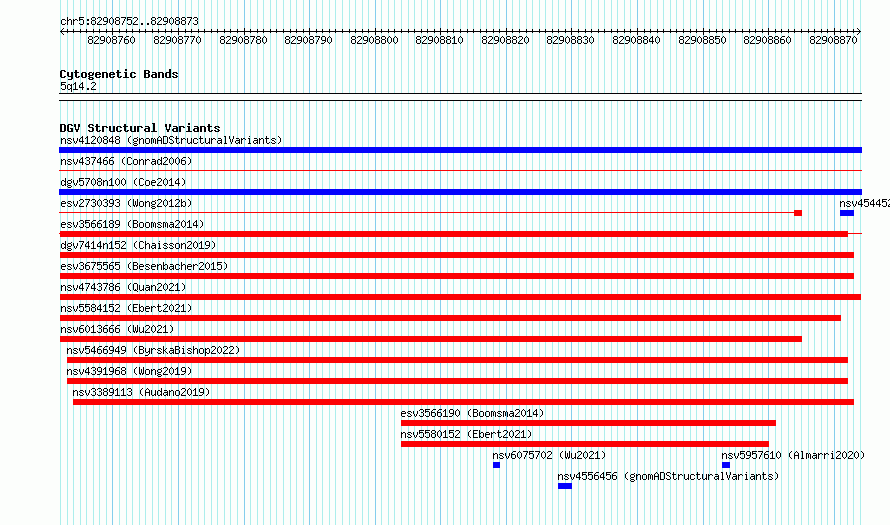Open nsv5584152 (Ebert2021) label
890x525 pixels.
click(x=126, y=308)
